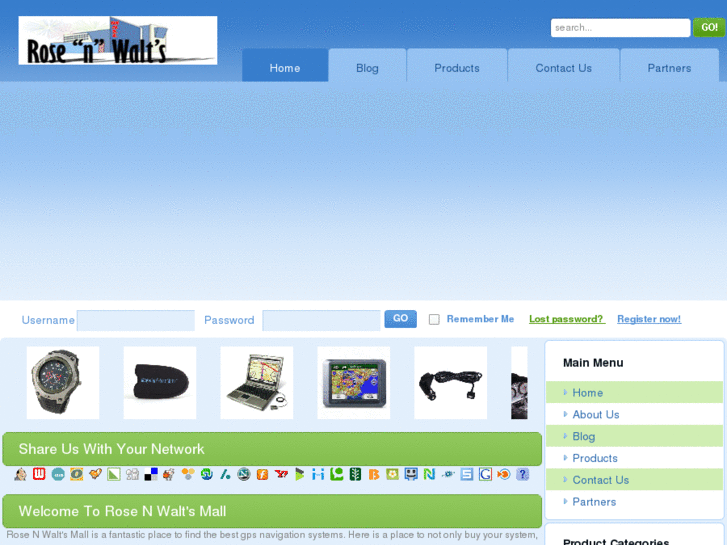This screenshot has width=727, height=545.
Task: Click the green play arrow share icon
Action: 300,474
